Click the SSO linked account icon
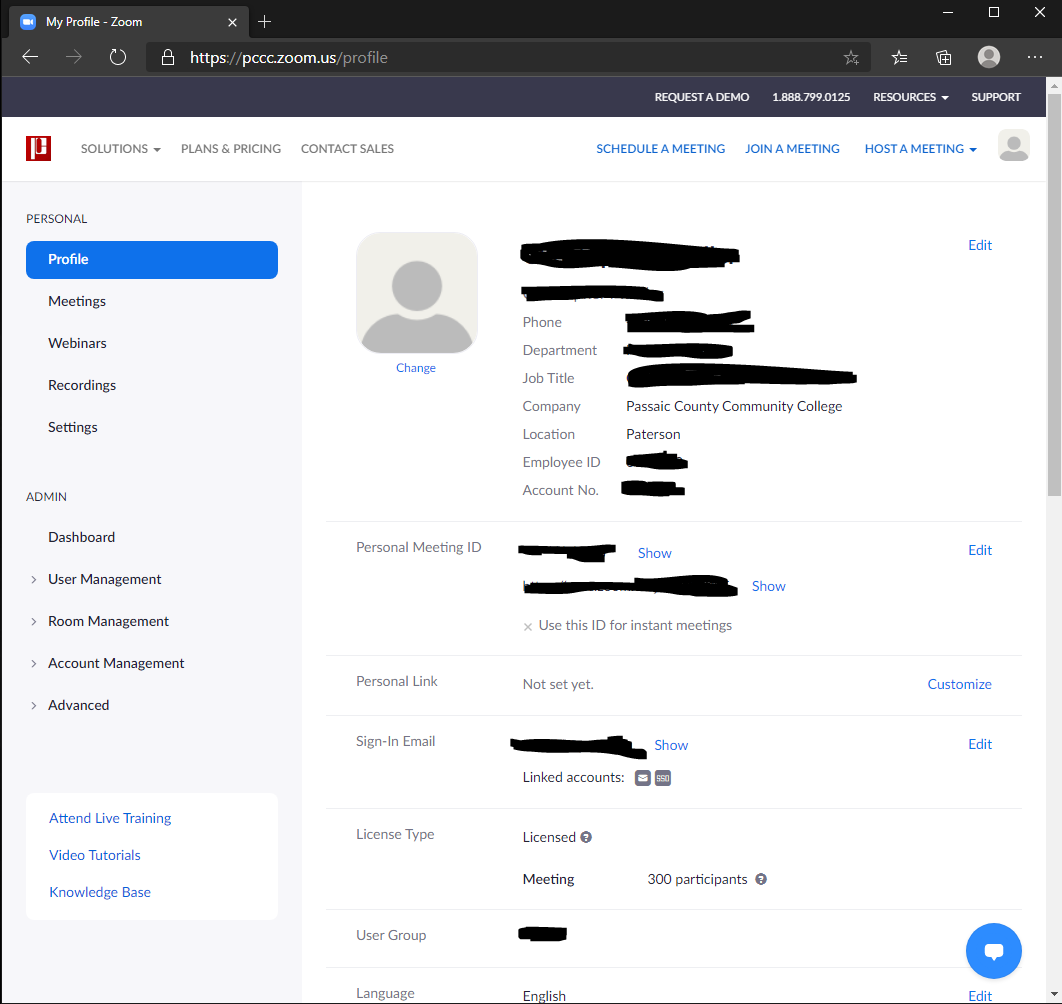This screenshot has height=1004, width=1062. [662, 778]
